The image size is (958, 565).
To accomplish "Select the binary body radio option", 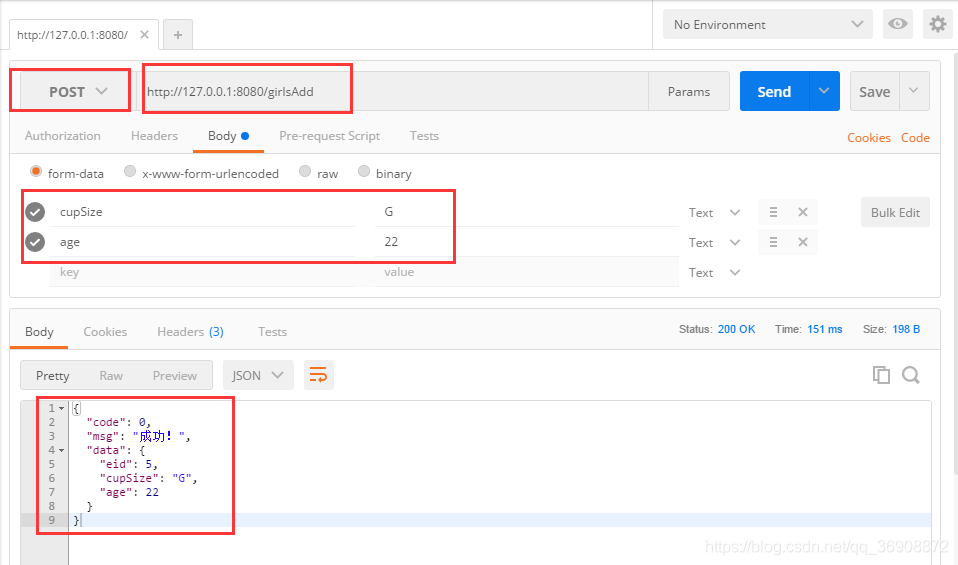I will pos(364,171).
